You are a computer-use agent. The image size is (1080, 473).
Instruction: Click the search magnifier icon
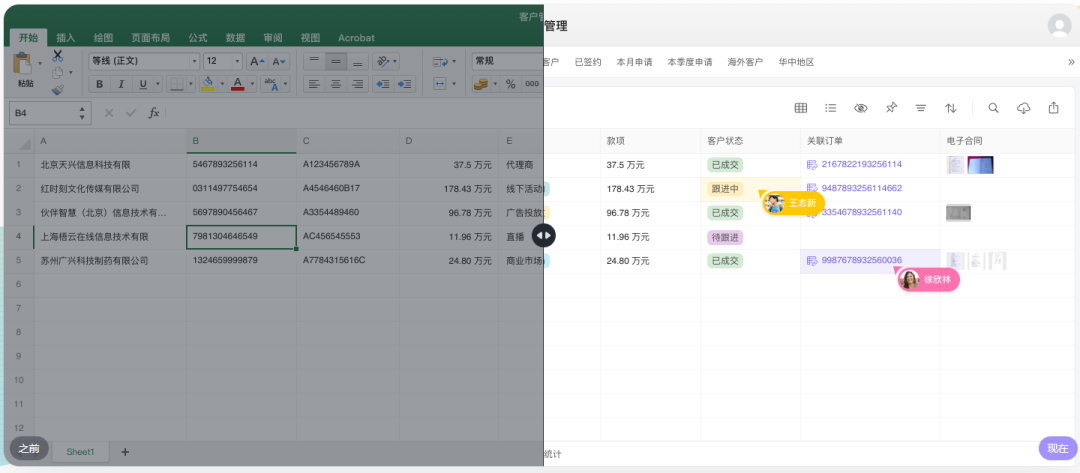(993, 108)
